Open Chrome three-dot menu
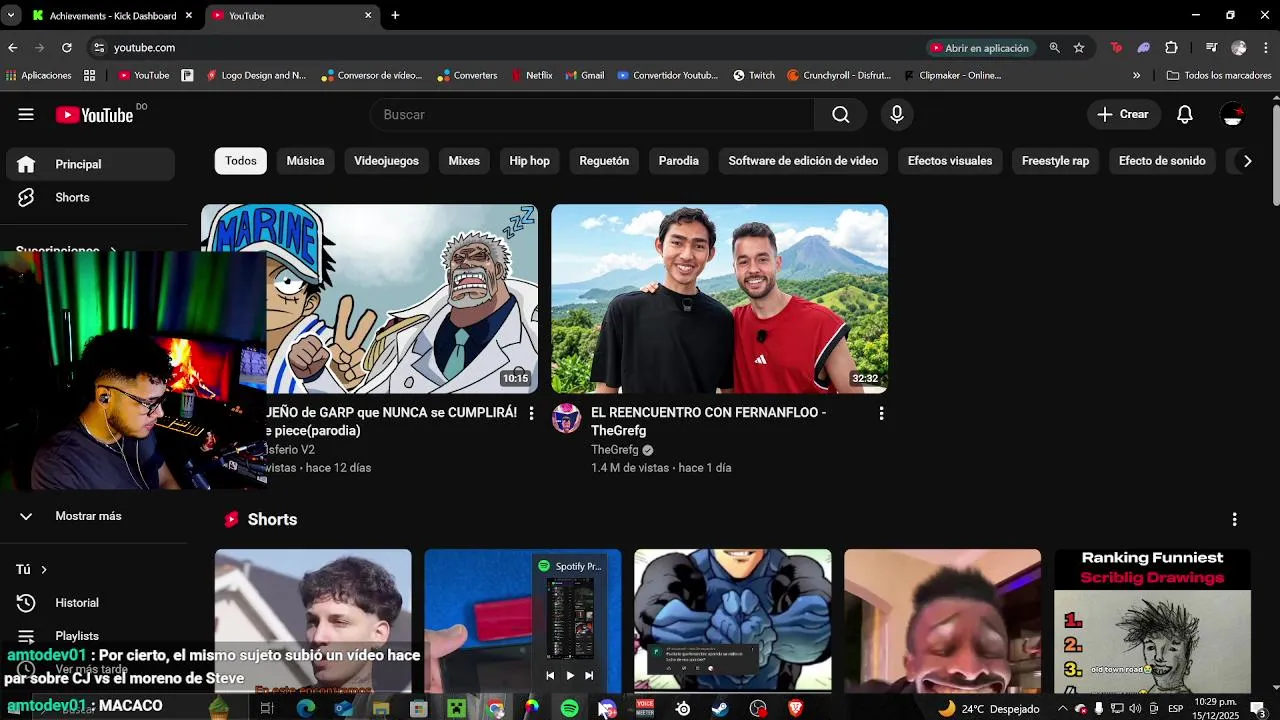Viewport: 1280px width, 720px height. [x=1266, y=47]
